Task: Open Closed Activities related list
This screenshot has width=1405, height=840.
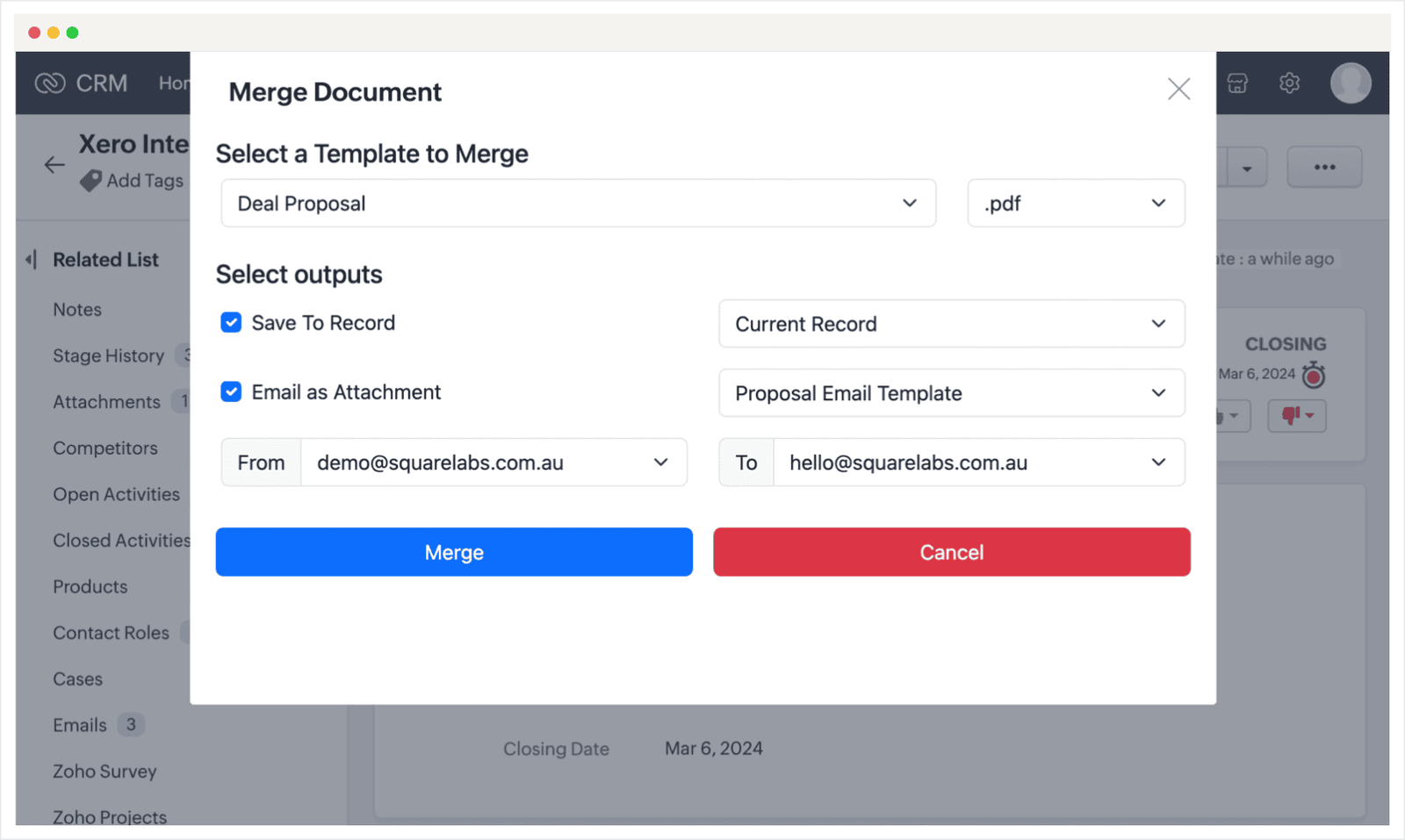Action: [x=121, y=541]
